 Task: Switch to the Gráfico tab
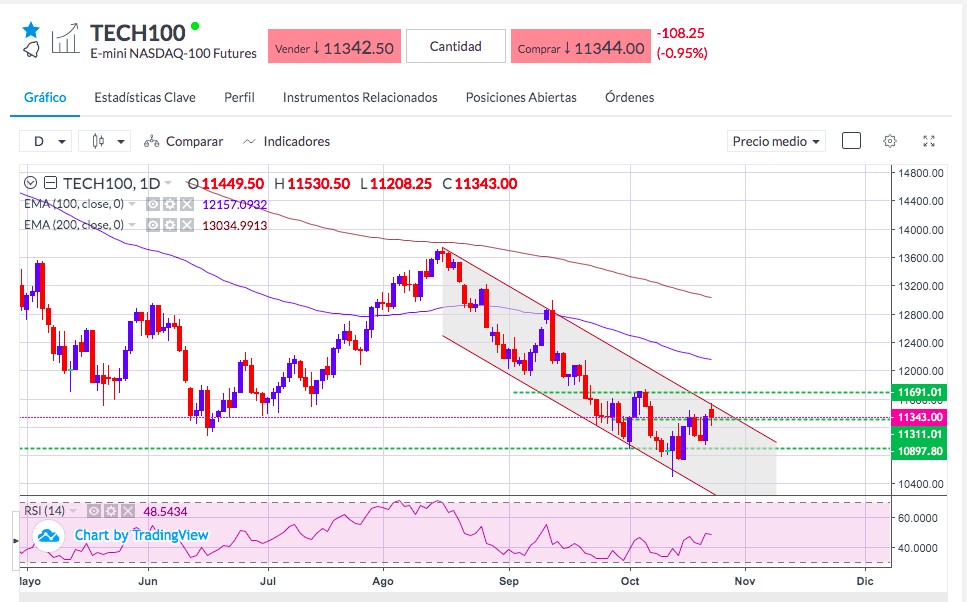(x=45, y=97)
